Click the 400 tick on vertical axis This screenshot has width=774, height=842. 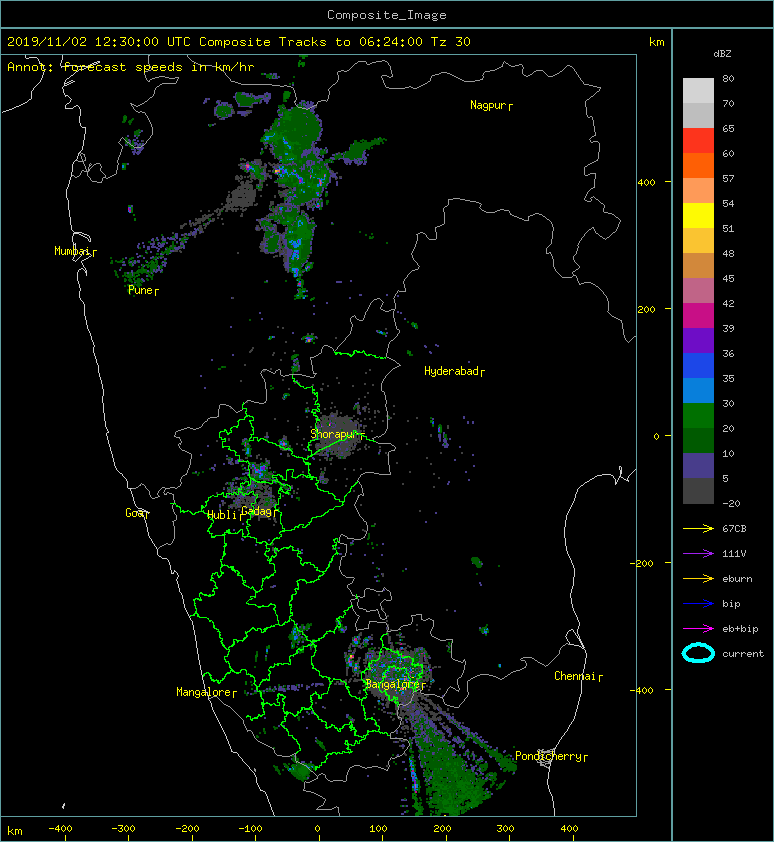point(647,183)
